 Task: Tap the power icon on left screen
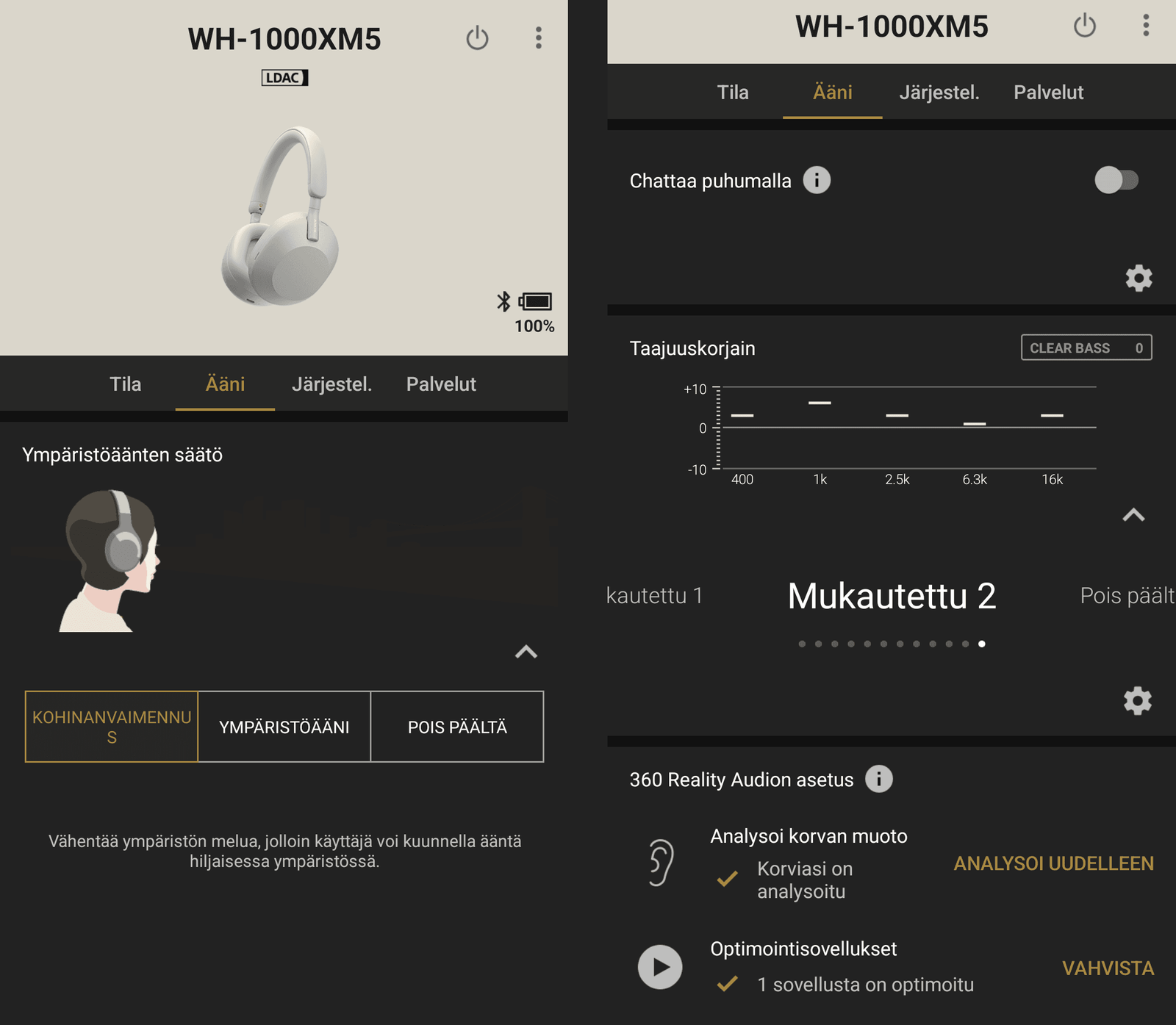(x=477, y=37)
